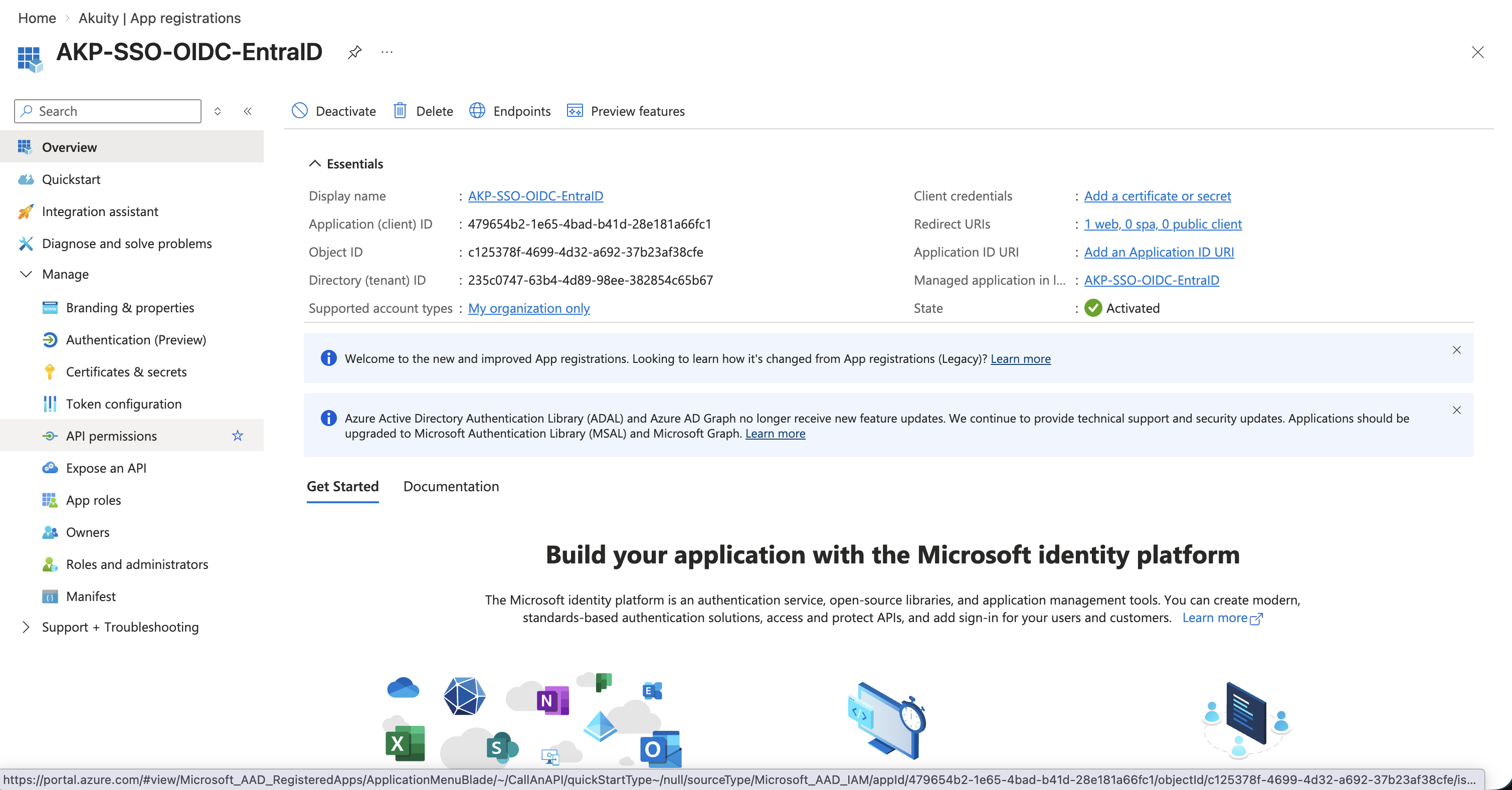This screenshot has width=1512, height=790.
Task: Switch to the Documentation tab
Action: (451, 486)
